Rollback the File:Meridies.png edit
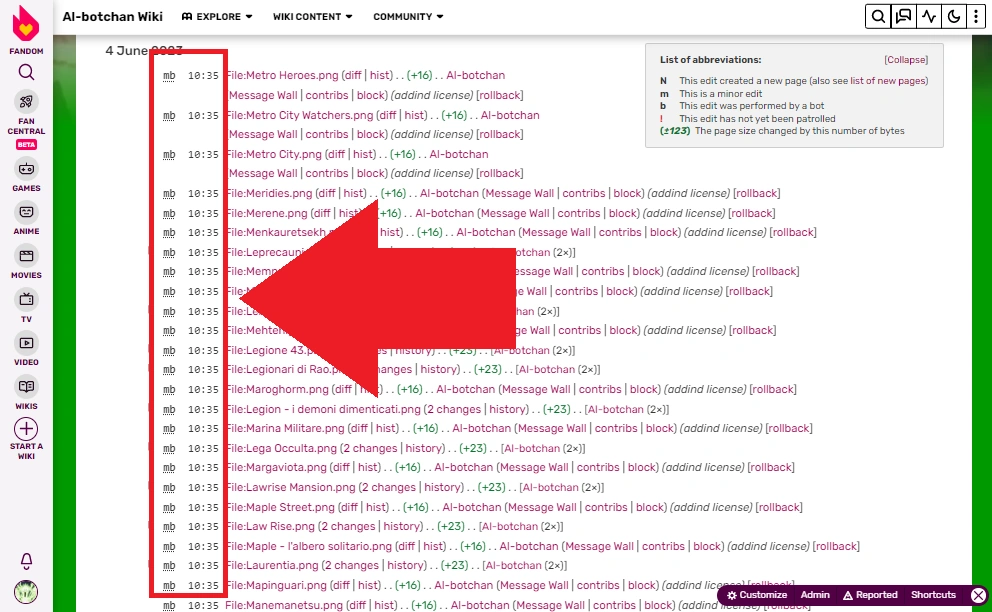Screen dimensions: 992x612 [757, 193]
